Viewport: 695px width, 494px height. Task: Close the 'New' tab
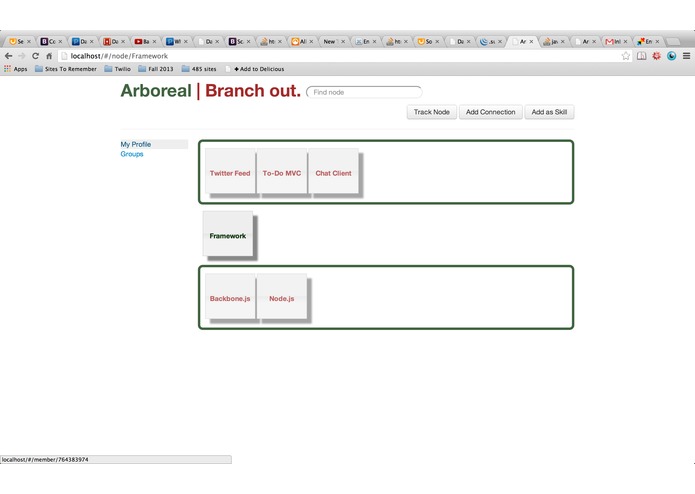(x=343, y=41)
